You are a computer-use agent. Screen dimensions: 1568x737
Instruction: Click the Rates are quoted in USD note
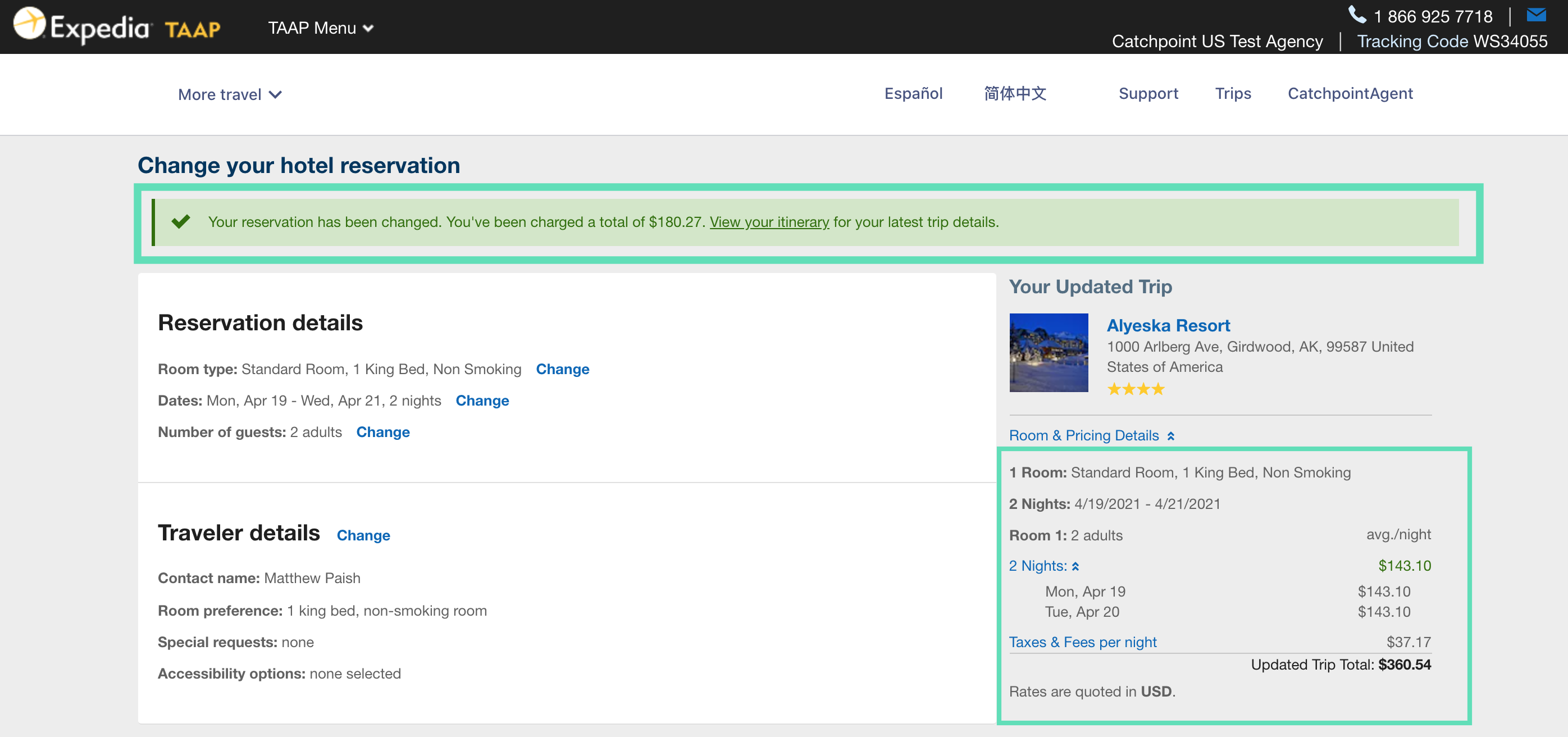1092,692
